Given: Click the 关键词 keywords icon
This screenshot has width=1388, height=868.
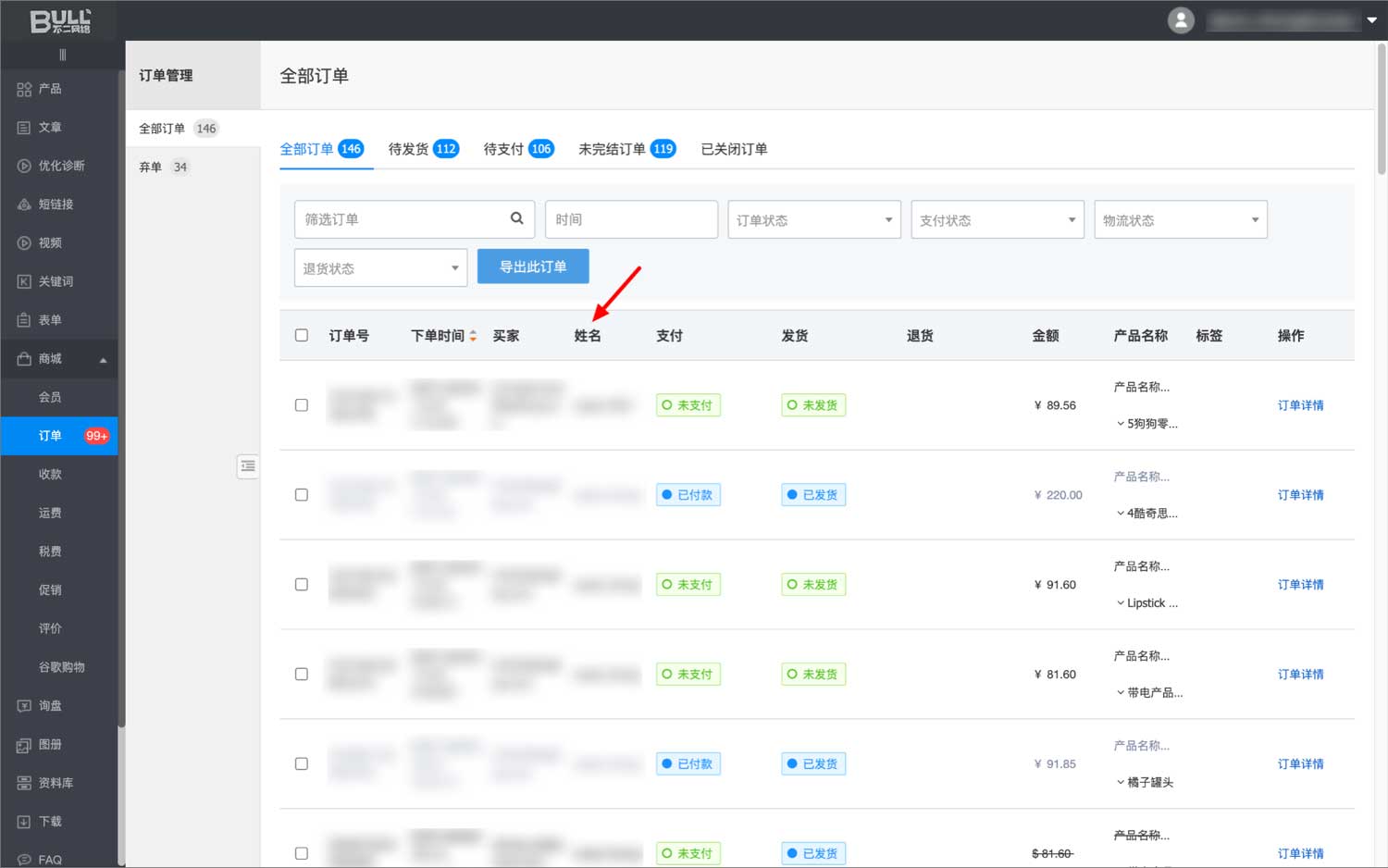Looking at the screenshot, I should tap(24, 281).
